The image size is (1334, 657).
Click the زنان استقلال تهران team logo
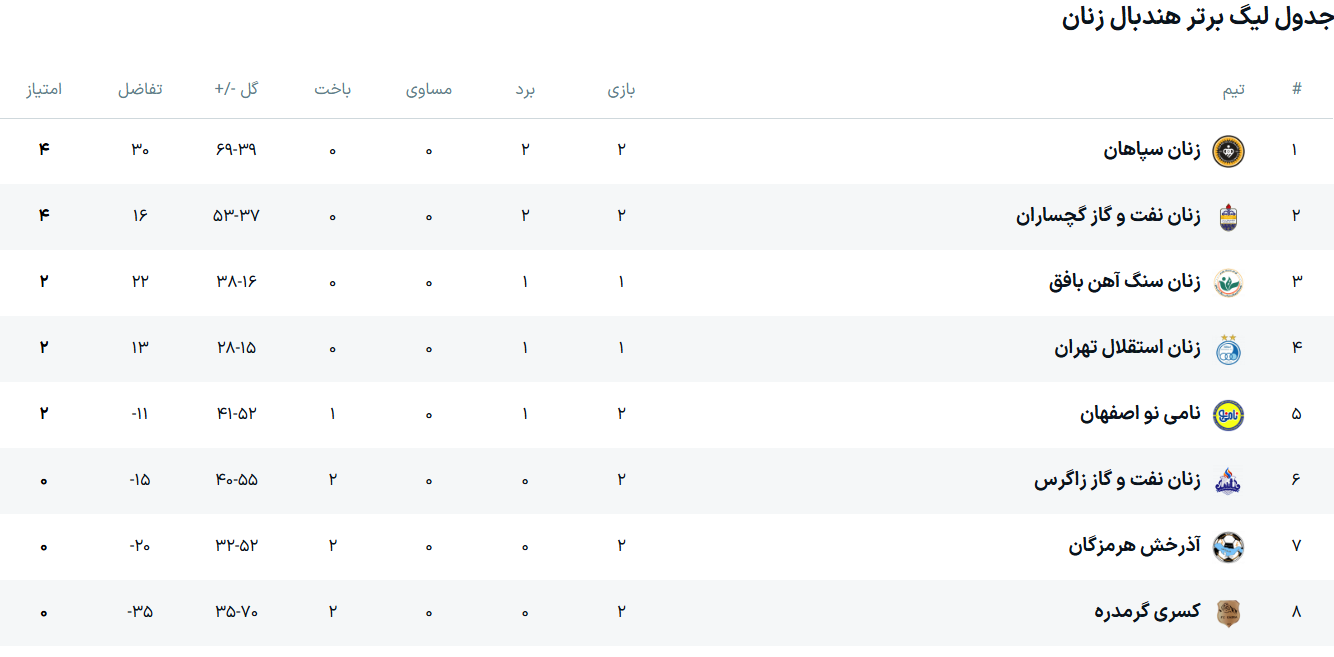pos(1228,349)
